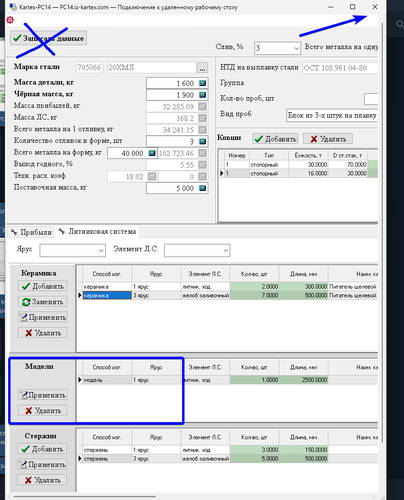Click Керамика Добавить button
The image size is (404, 500).
[42, 286]
